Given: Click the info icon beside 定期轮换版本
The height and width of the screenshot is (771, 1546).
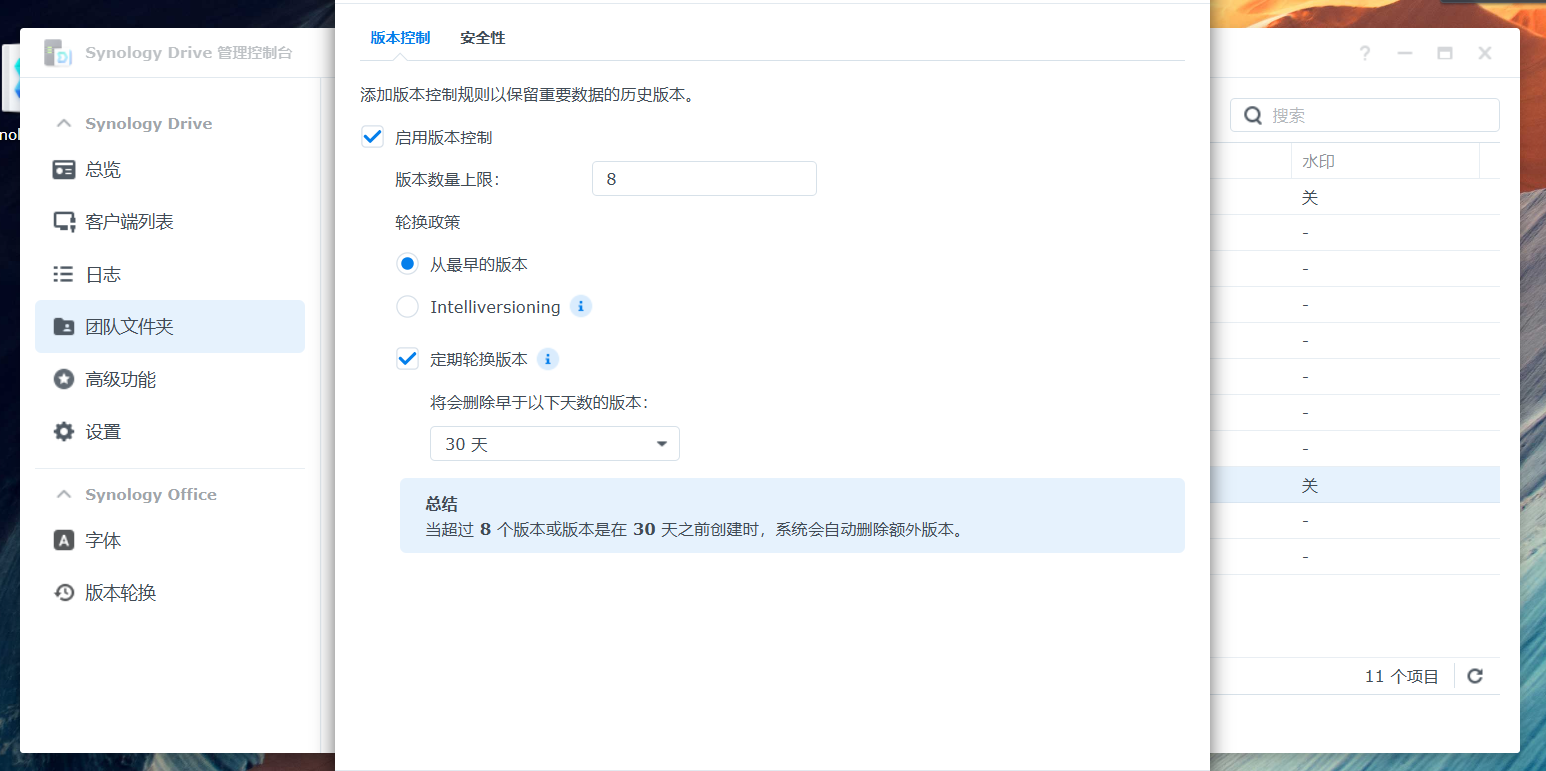Looking at the screenshot, I should pos(547,359).
